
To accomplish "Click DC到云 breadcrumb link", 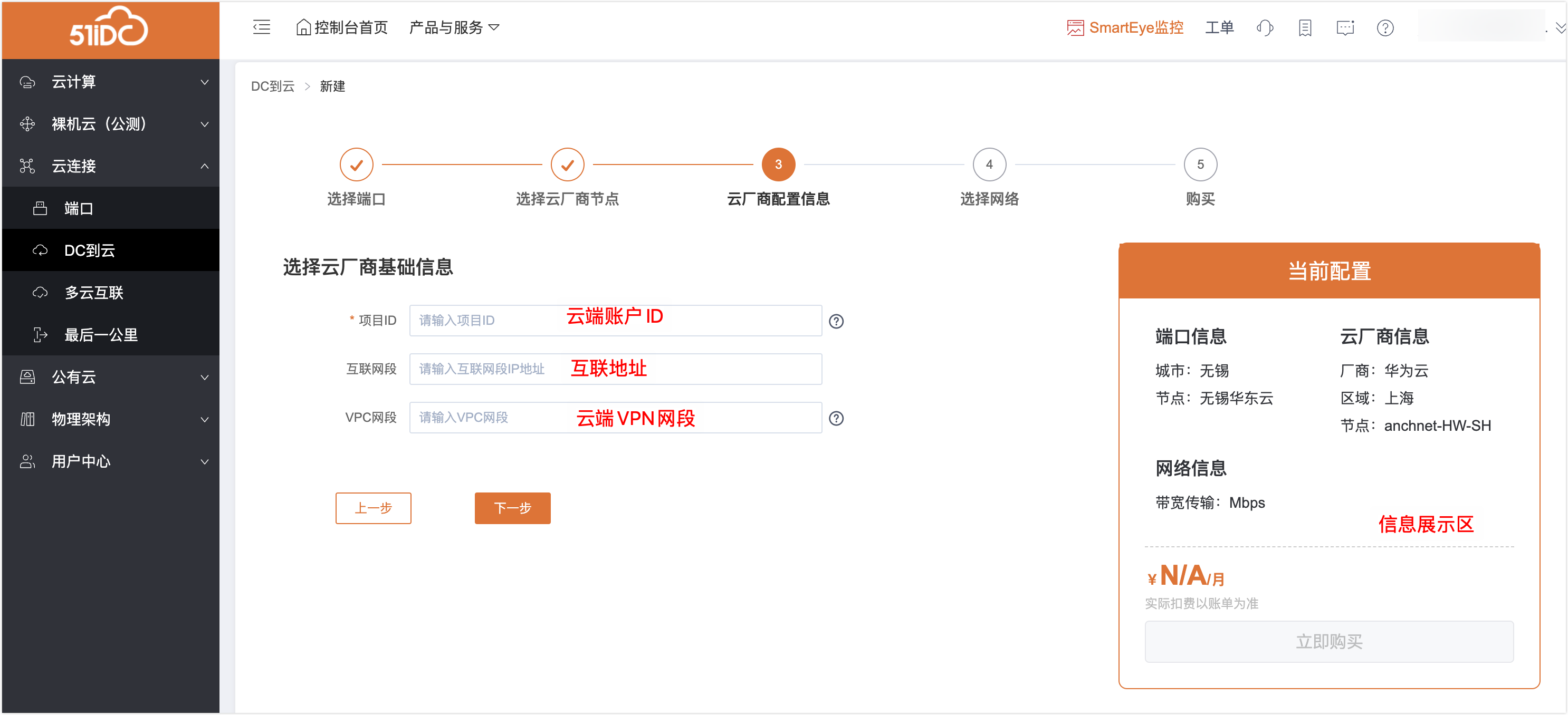I will coord(272,86).
